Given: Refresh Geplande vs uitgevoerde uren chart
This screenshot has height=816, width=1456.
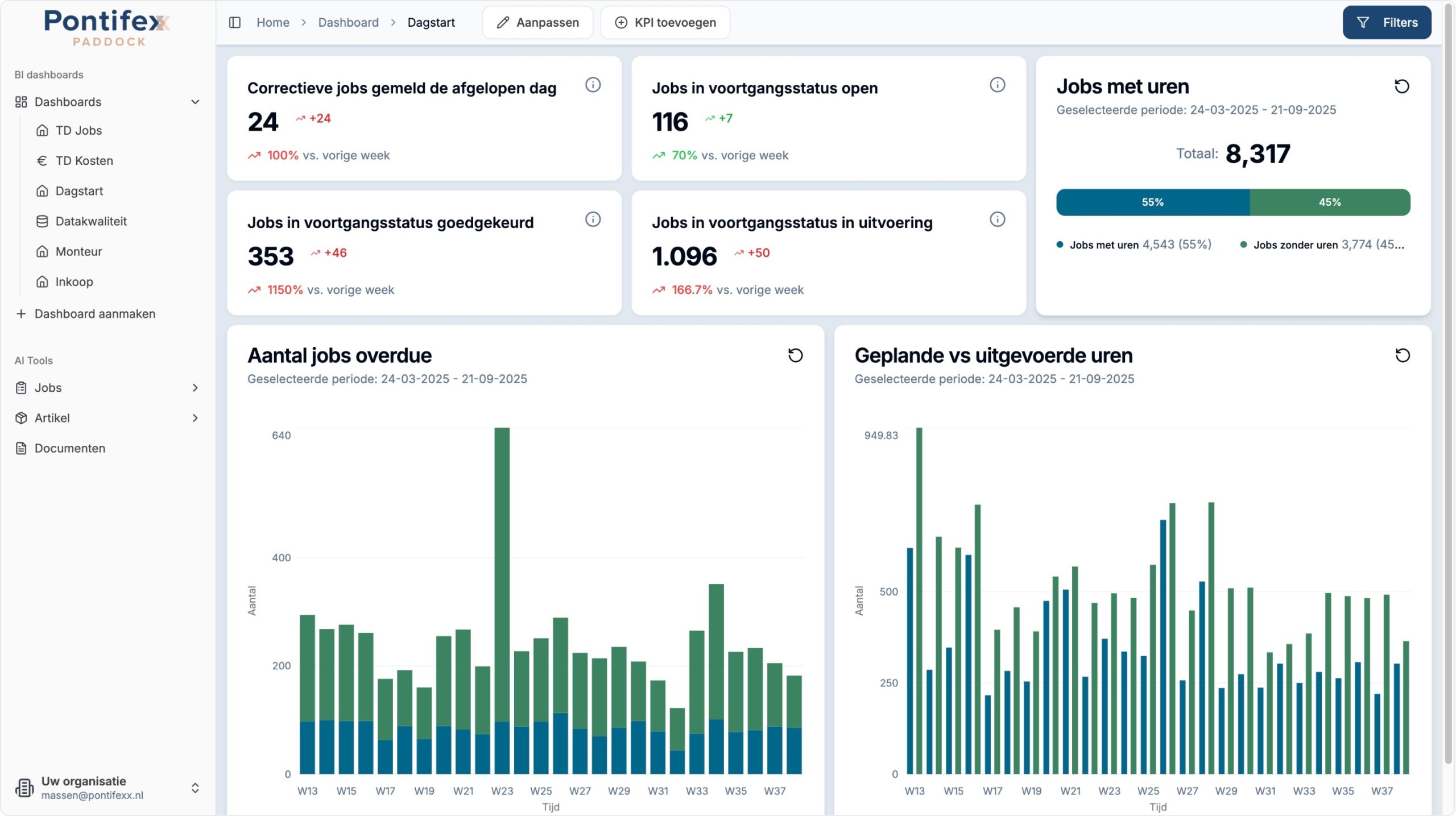Looking at the screenshot, I should click(x=1403, y=355).
